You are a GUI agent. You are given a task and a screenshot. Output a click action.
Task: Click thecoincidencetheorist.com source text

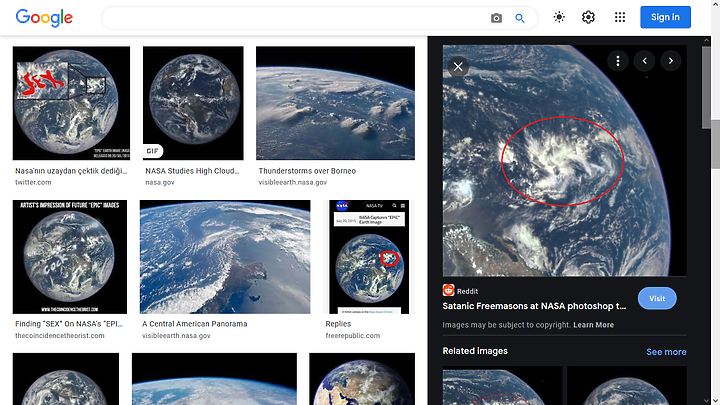60,336
